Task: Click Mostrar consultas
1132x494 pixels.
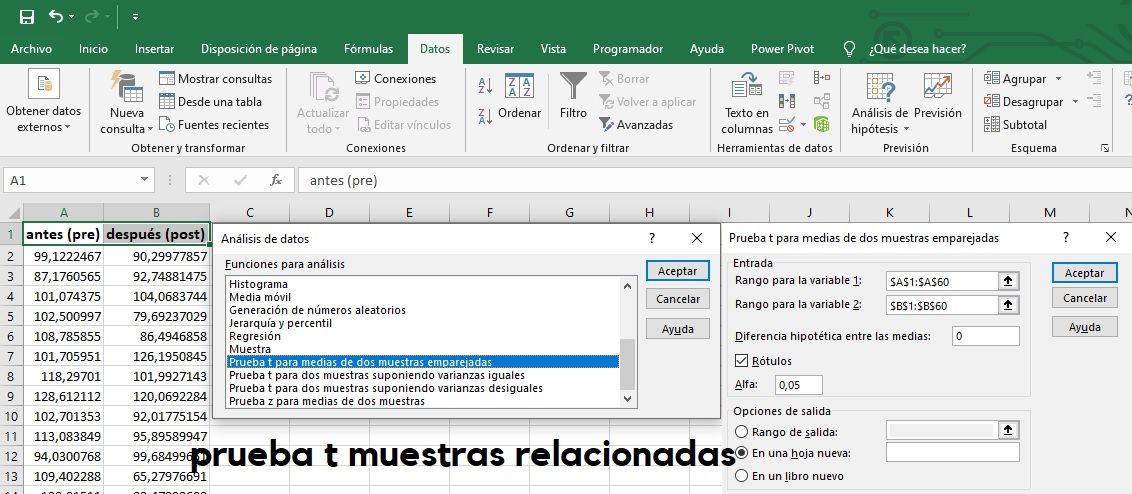Action: click(215, 79)
